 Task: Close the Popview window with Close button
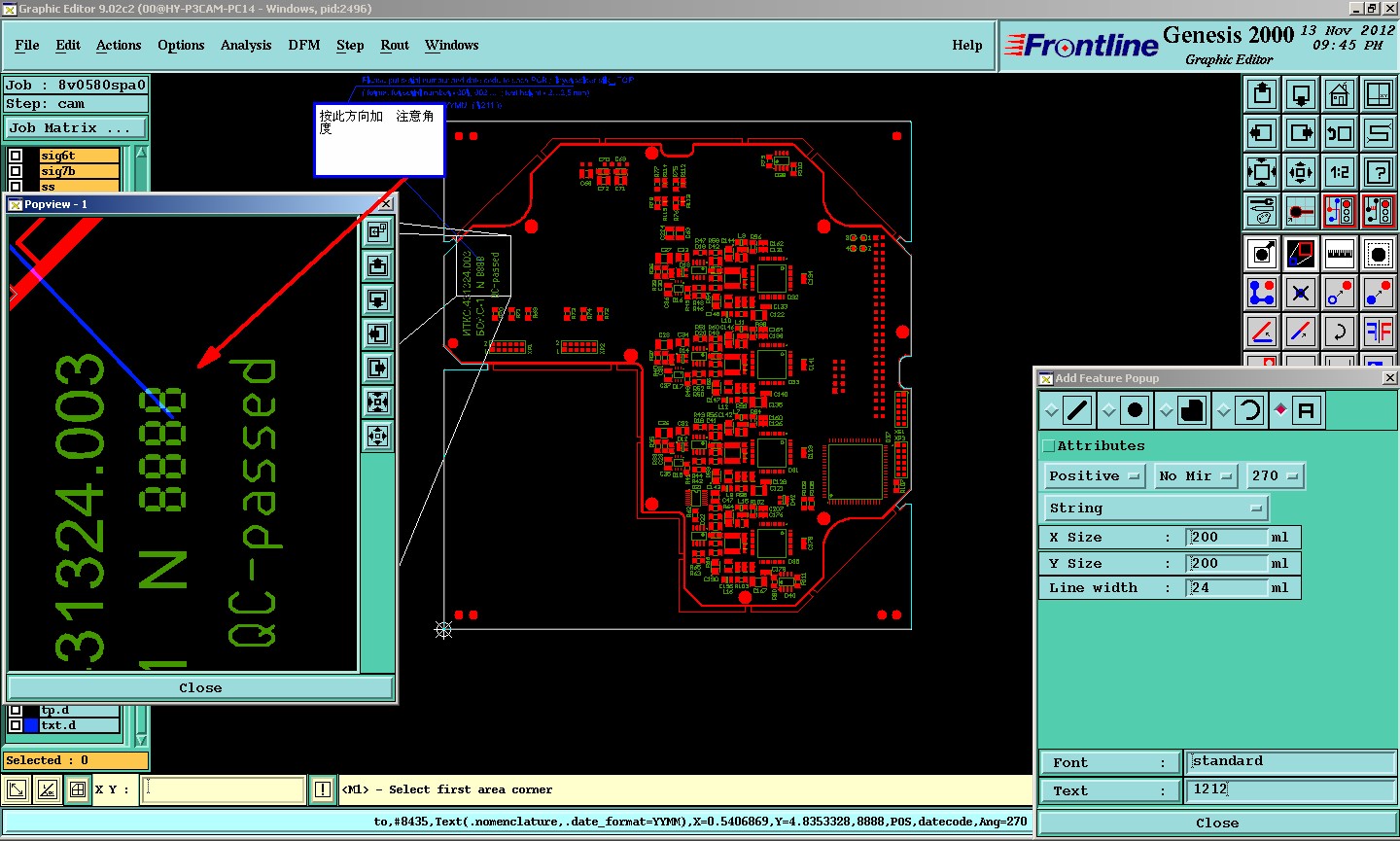click(x=200, y=688)
